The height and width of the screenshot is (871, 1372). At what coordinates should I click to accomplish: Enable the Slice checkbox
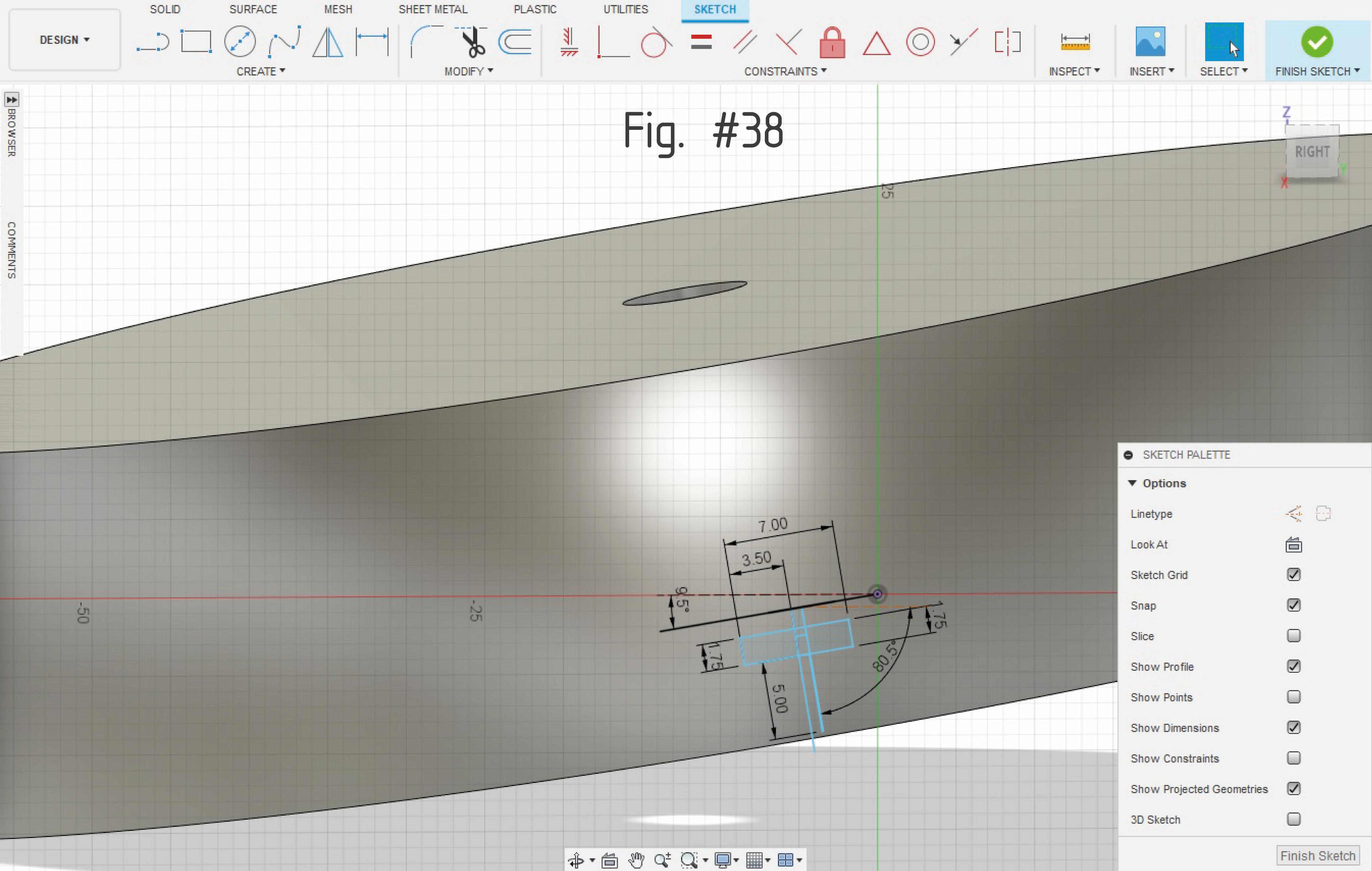1293,636
